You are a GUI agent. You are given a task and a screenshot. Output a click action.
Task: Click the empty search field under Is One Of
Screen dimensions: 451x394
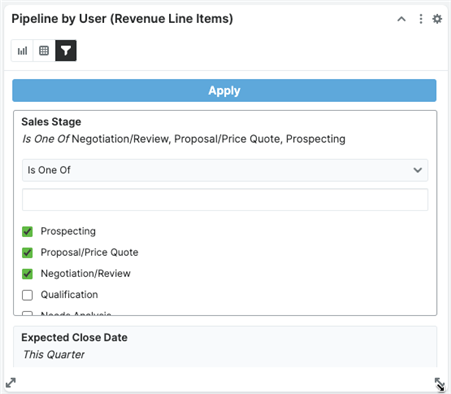[x=225, y=199]
